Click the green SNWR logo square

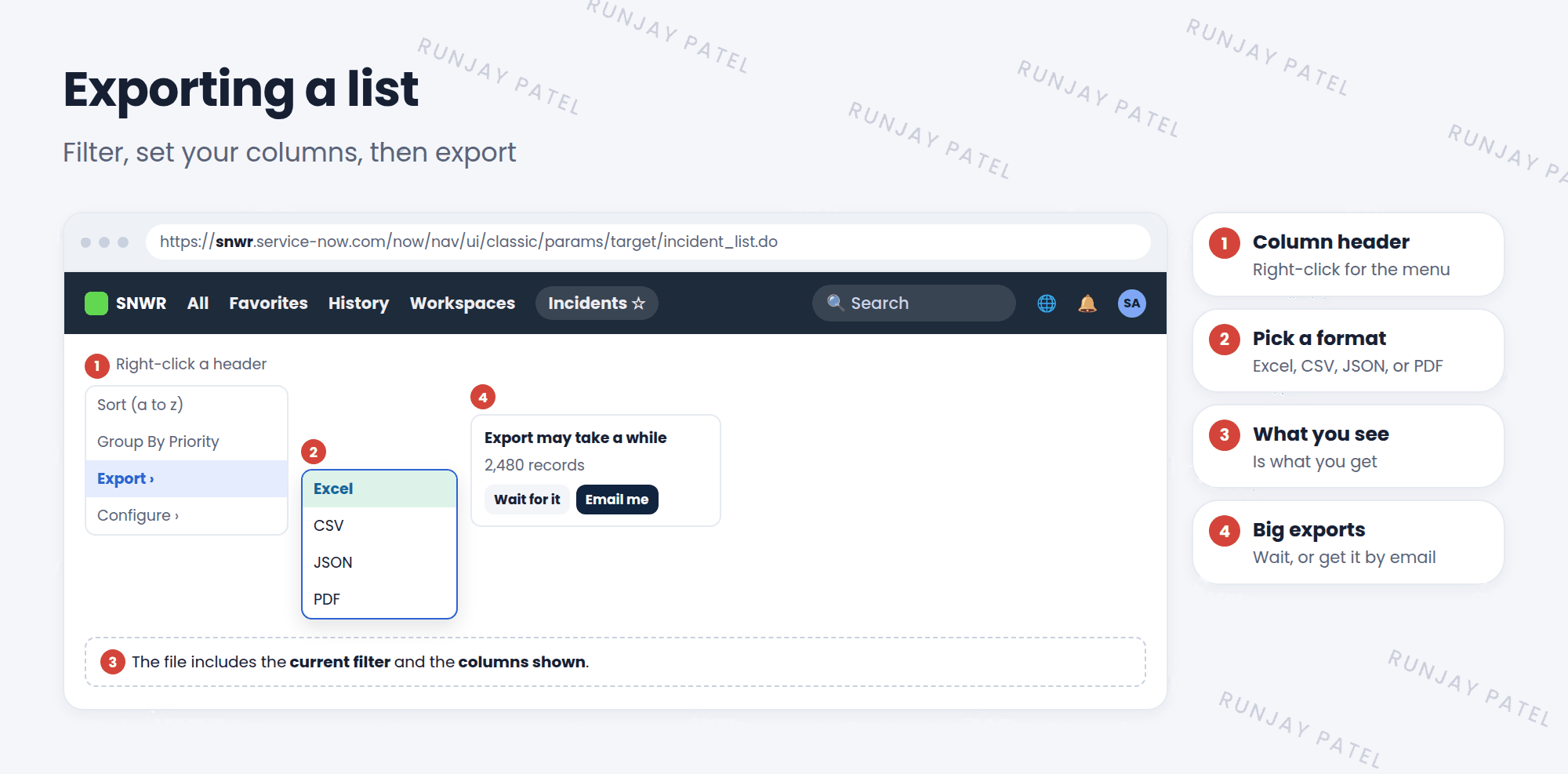[x=96, y=303]
